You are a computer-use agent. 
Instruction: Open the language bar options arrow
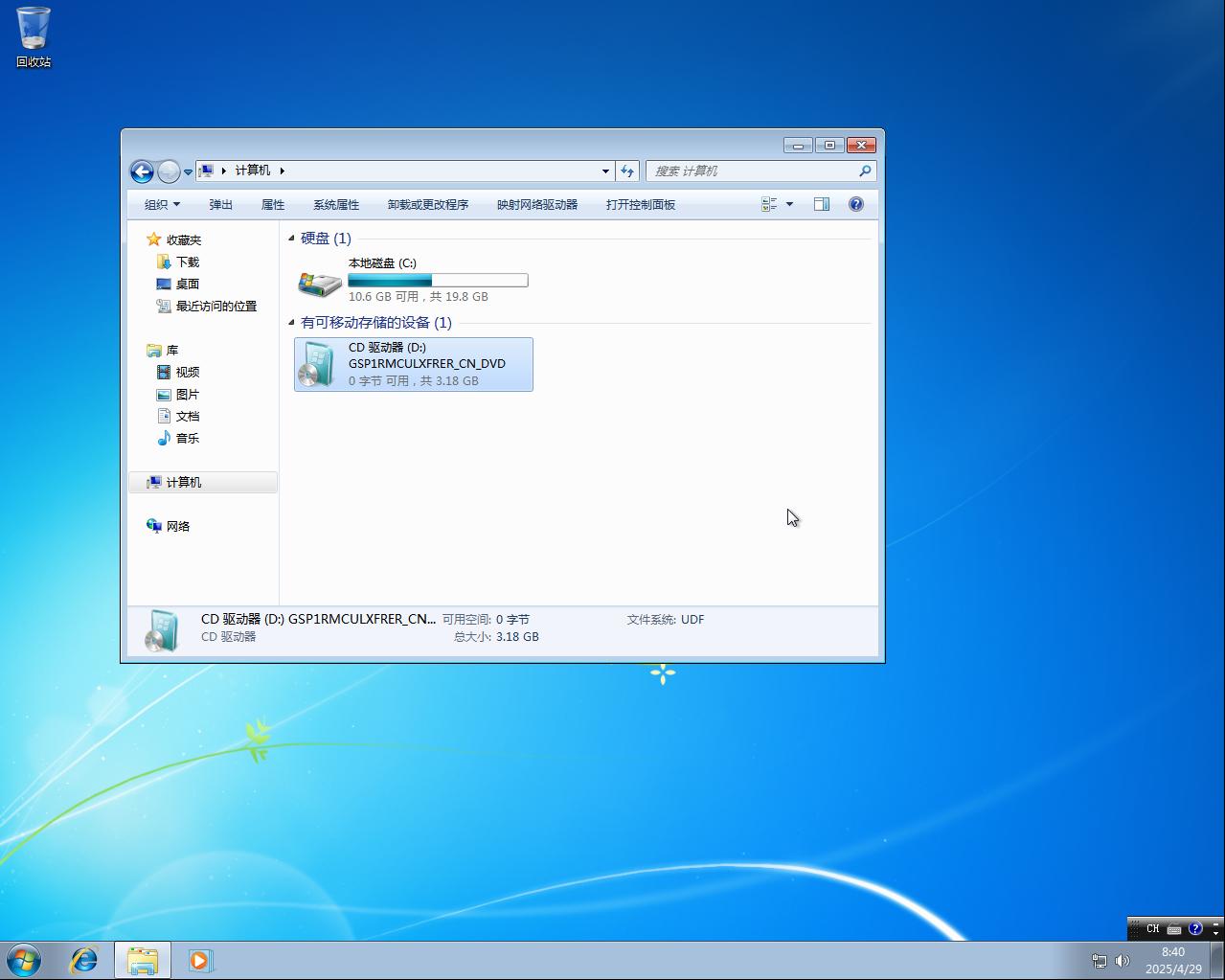1216,931
